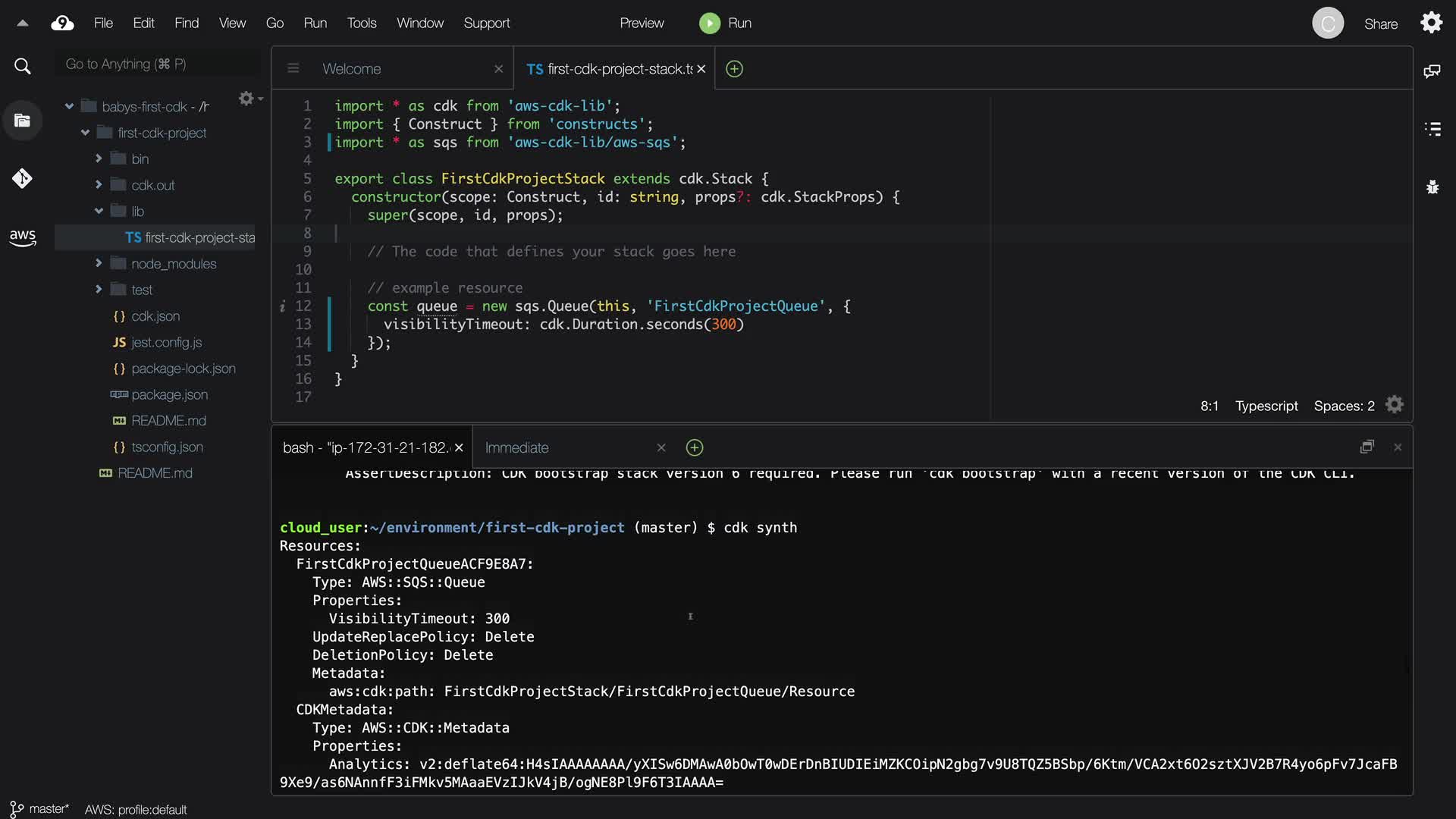
Task: Switch to the Immediate tab
Action: click(x=516, y=448)
